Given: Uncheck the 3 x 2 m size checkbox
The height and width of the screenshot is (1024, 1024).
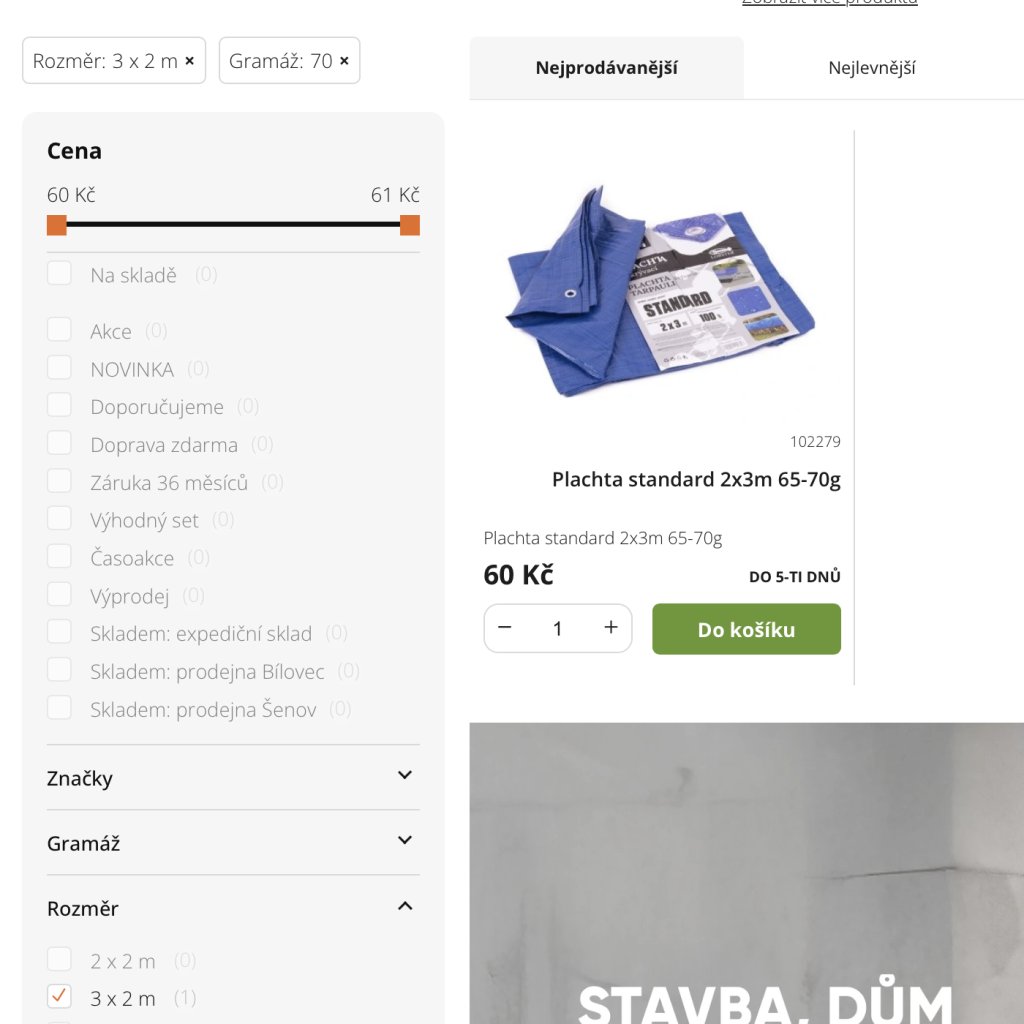Looking at the screenshot, I should click(x=59, y=997).
